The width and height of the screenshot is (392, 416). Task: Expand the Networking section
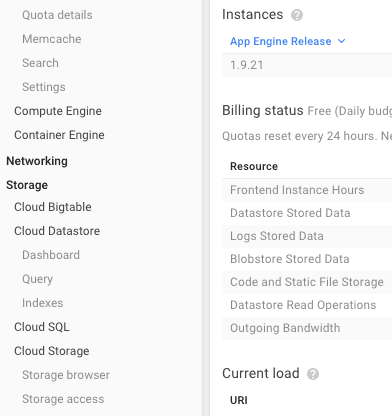tap(37, 161)
